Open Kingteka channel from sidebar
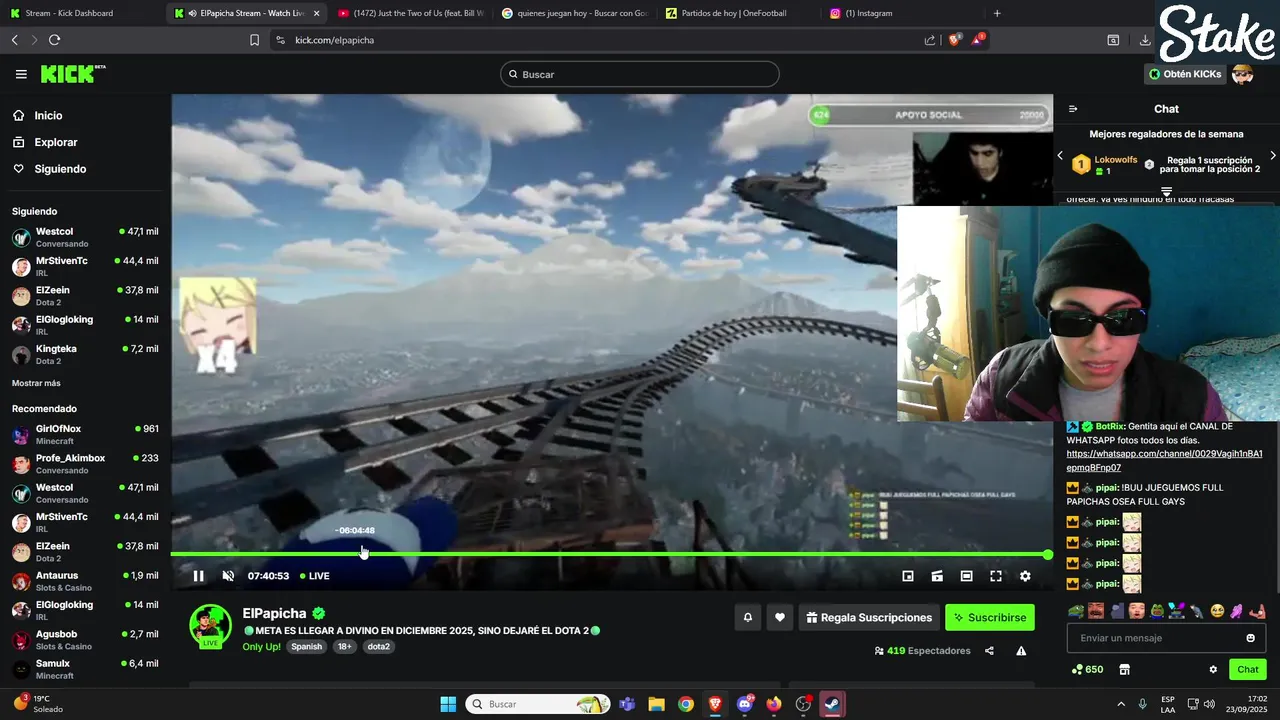The height and width of the screenshot is (720, 1280). (x=85, y=354)
